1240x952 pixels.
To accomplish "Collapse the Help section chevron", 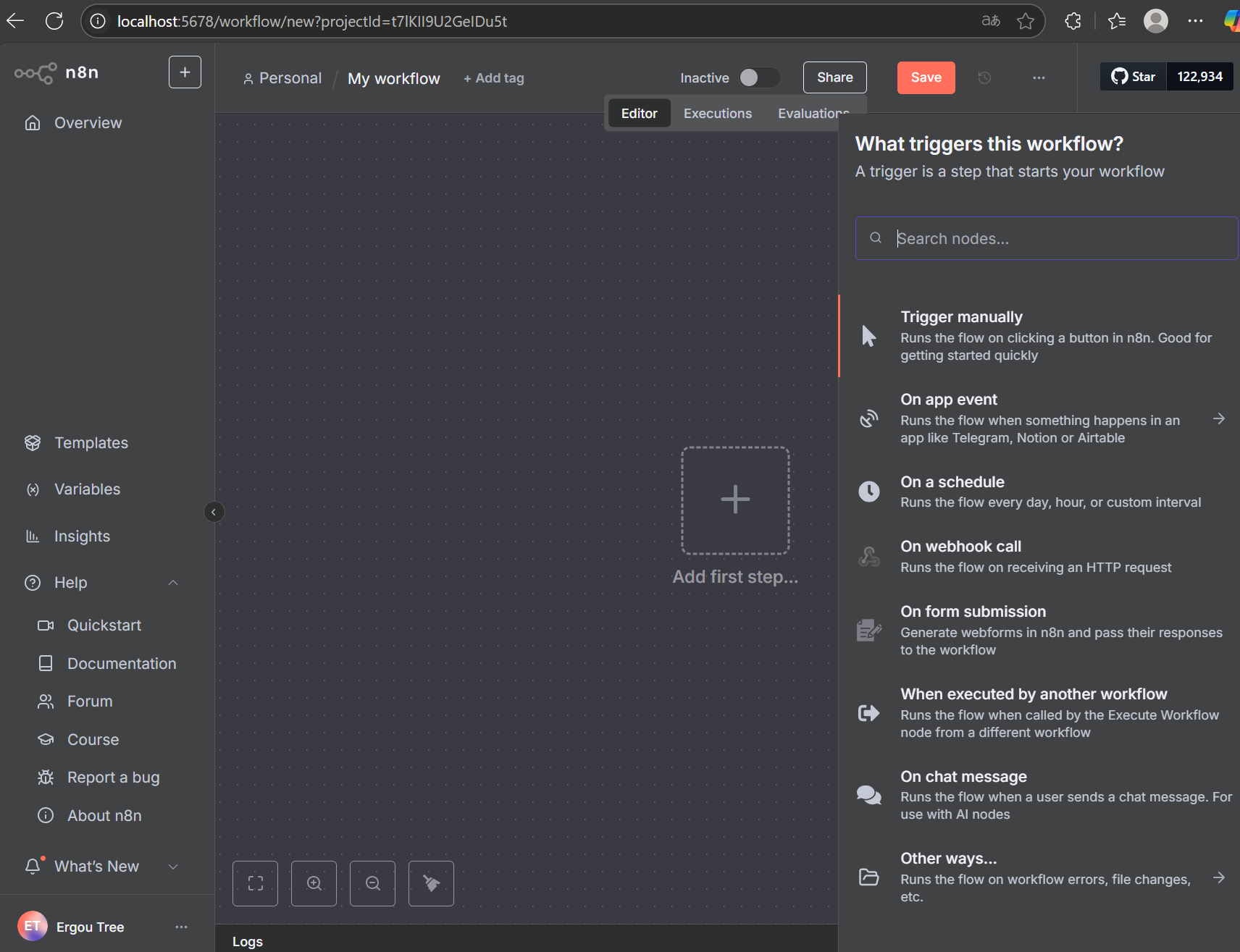I will (x=173, y=583).
